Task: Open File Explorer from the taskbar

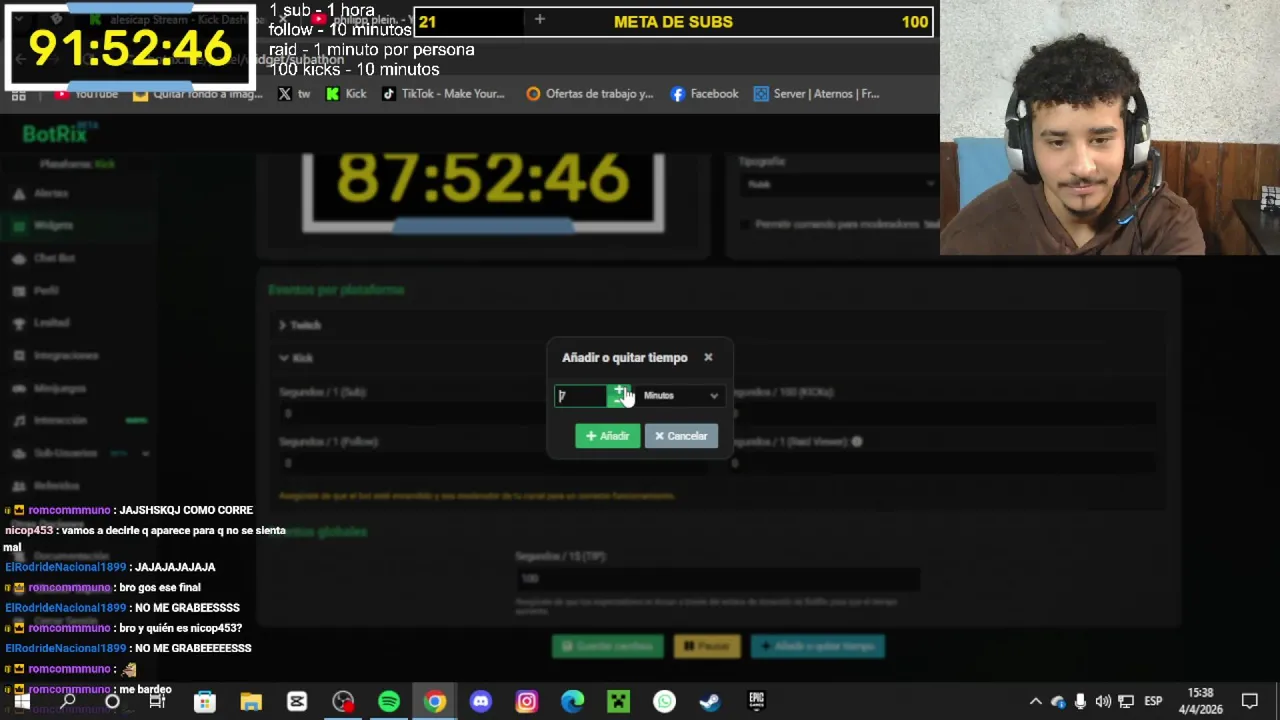Action: (250, 702)
